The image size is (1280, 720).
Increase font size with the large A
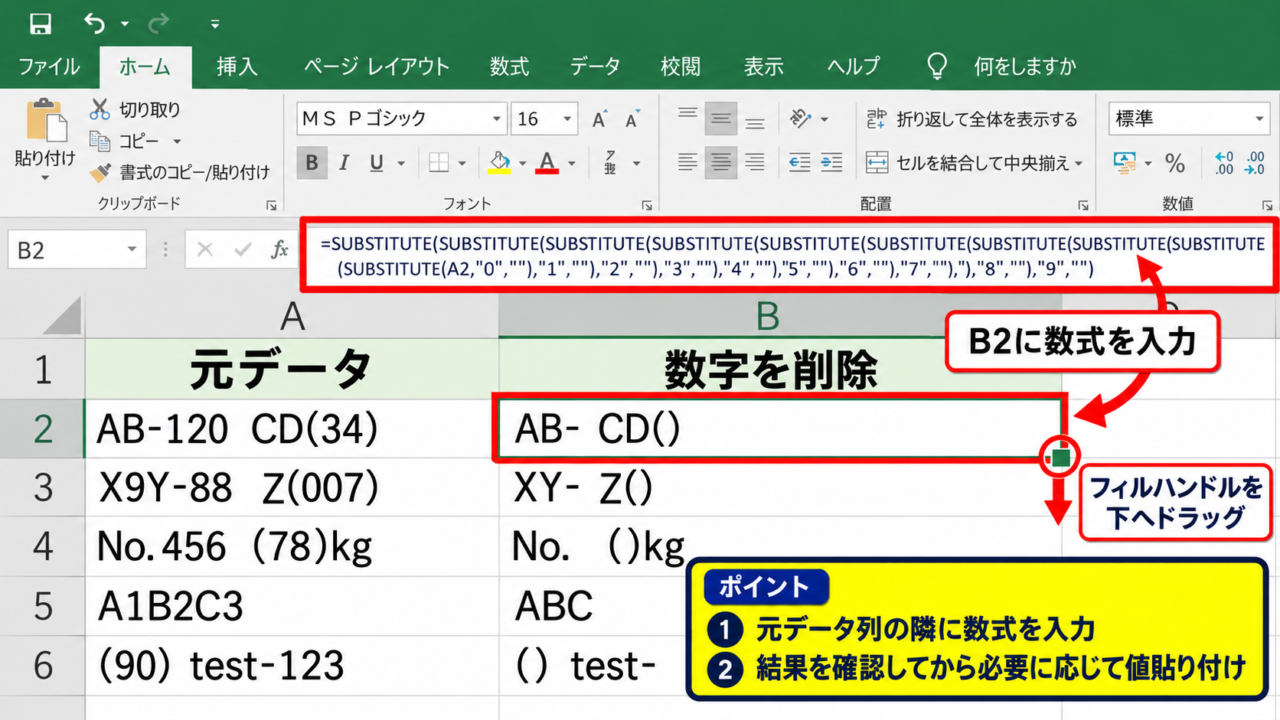point(600,120)
